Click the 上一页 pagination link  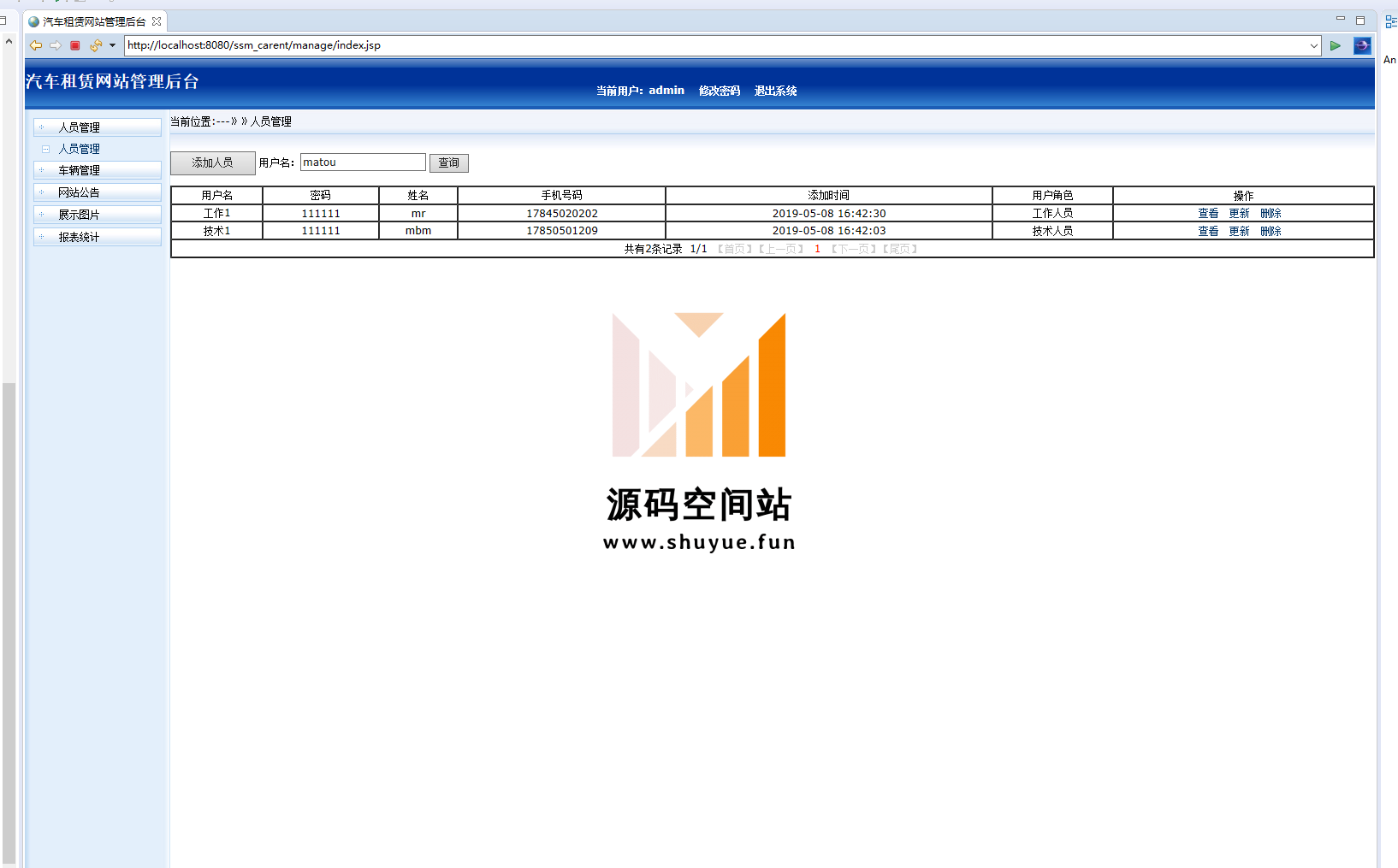point(781,250)
